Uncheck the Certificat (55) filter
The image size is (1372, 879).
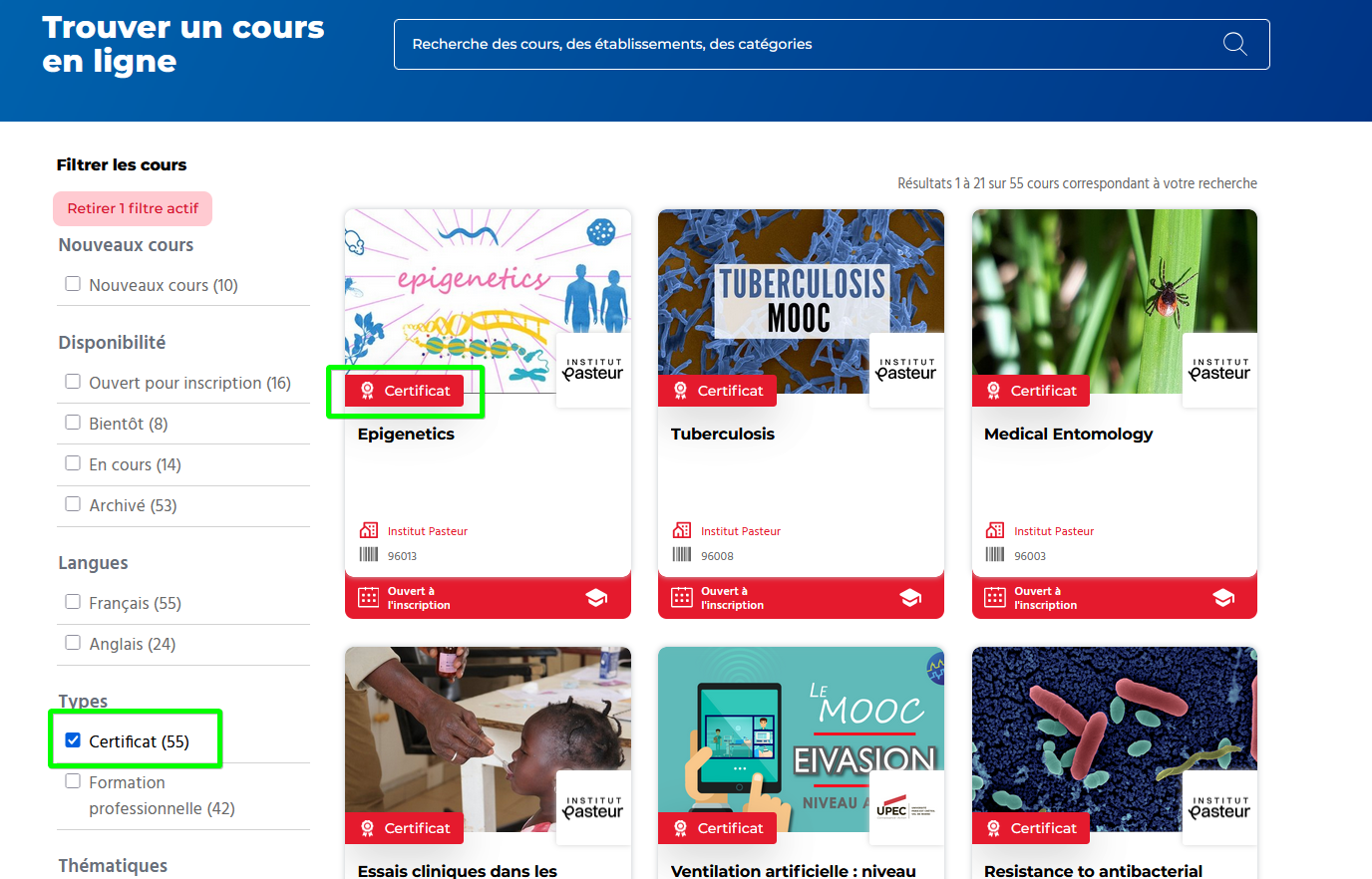[73, 740]
